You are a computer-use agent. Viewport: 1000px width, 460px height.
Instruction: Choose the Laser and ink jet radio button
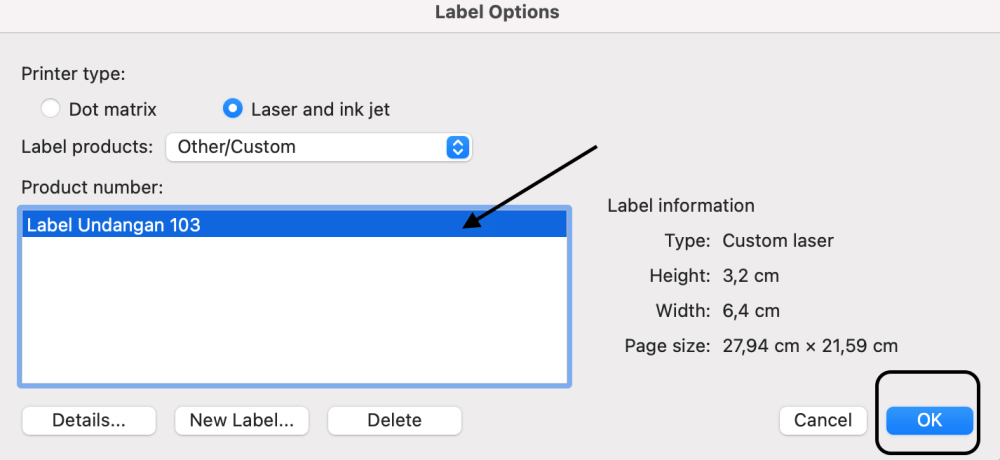pyautogui.click(x=233, y=109)
